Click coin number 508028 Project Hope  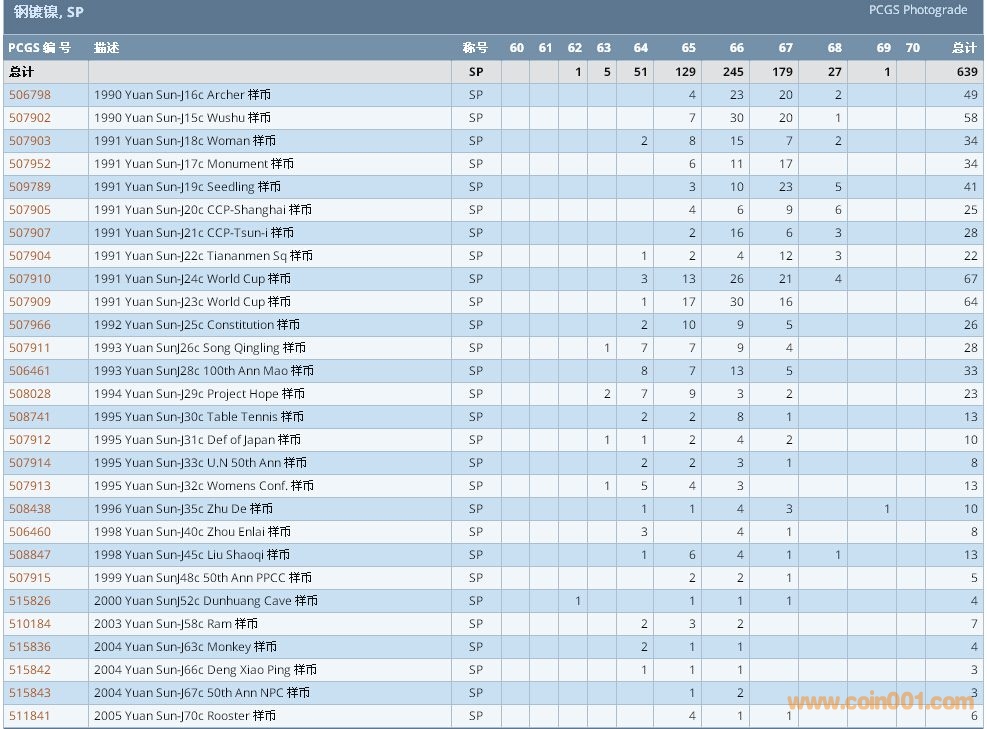tap(30, 394)
